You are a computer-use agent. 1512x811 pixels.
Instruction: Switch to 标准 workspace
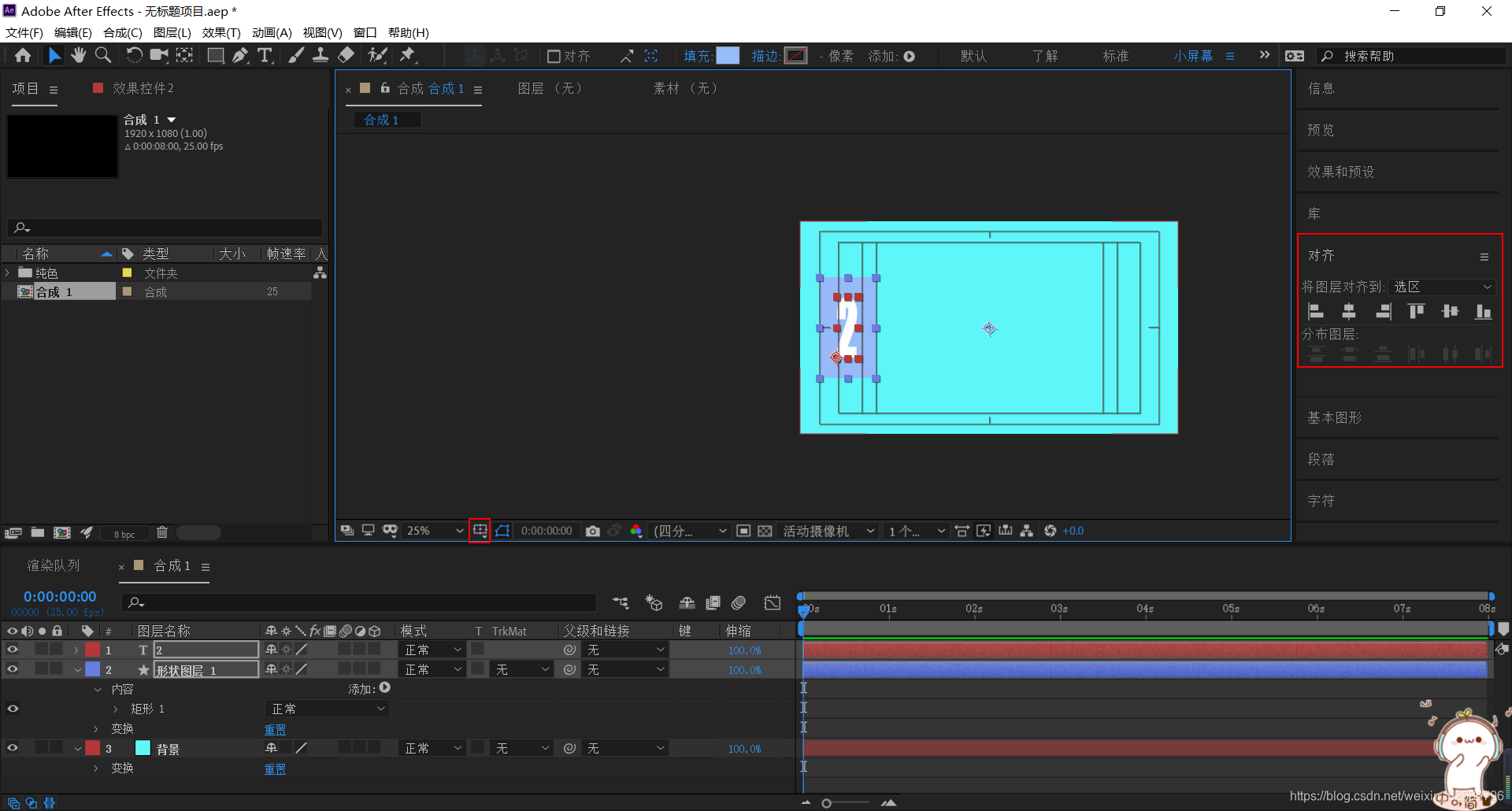pyautogui.click(x=1116, y=56)
